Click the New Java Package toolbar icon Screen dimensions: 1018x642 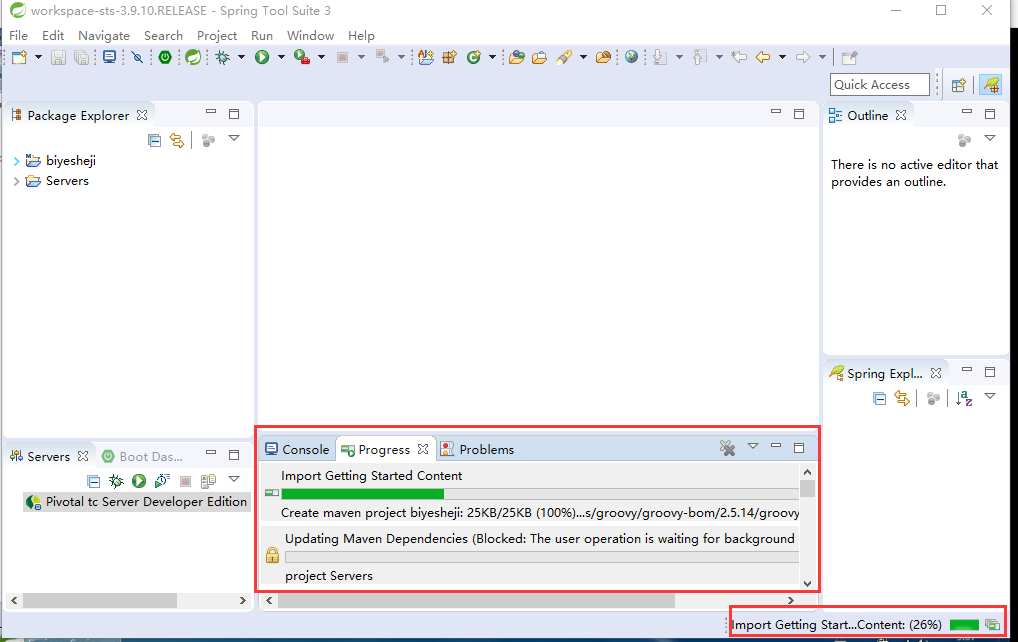(x=449, y=57)
